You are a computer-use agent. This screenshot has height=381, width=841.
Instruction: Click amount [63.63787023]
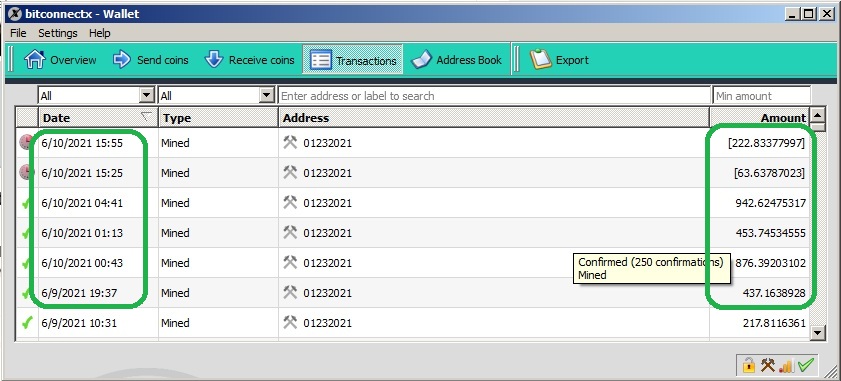(770, 173)
